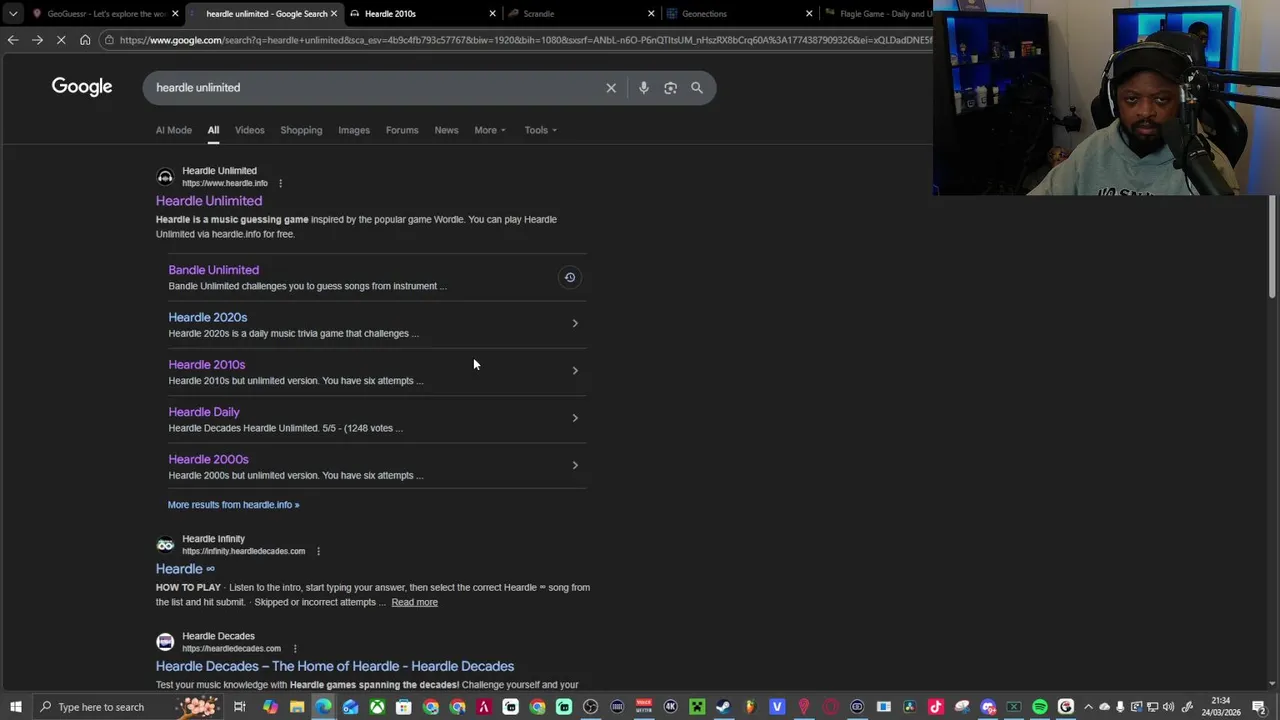Submit the search with the magnifier icon

click(697, 88)
